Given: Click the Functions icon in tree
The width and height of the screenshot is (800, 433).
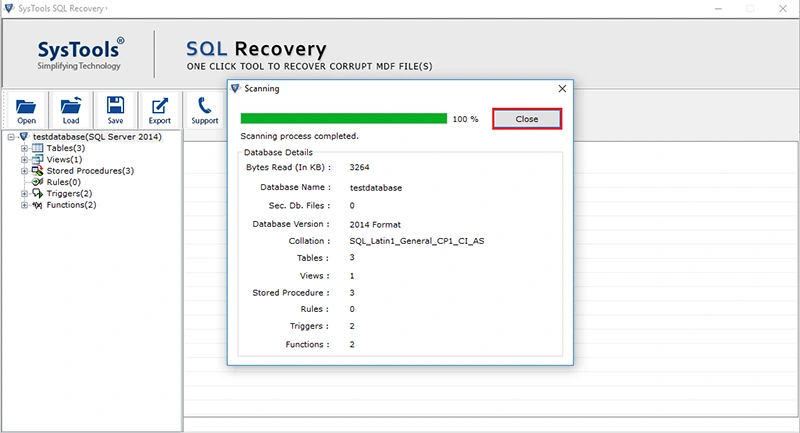Looking at the screenshot, I should 37,205.
